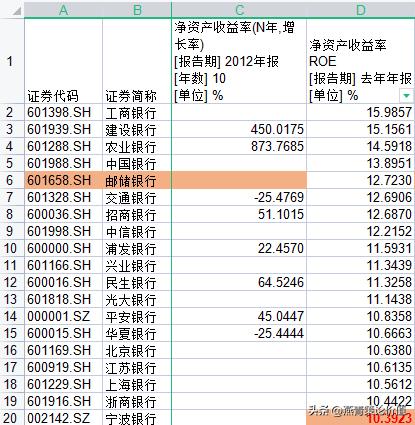Select cell 上海银行

(x=137, y=384)
